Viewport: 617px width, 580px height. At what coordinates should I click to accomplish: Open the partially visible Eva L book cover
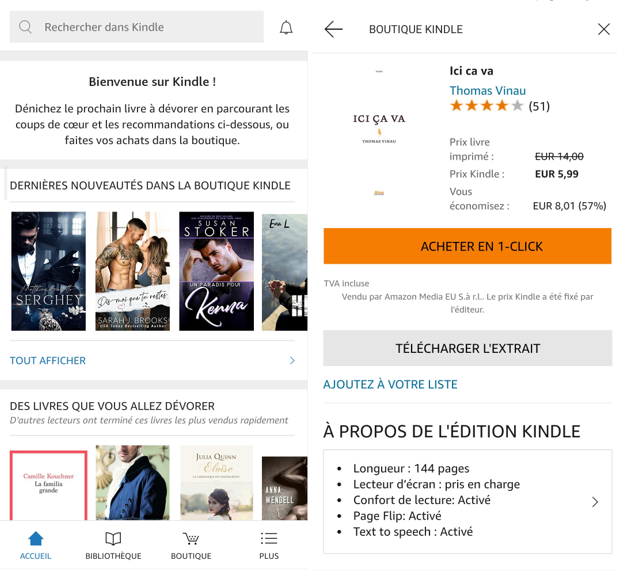pos(284,272)
